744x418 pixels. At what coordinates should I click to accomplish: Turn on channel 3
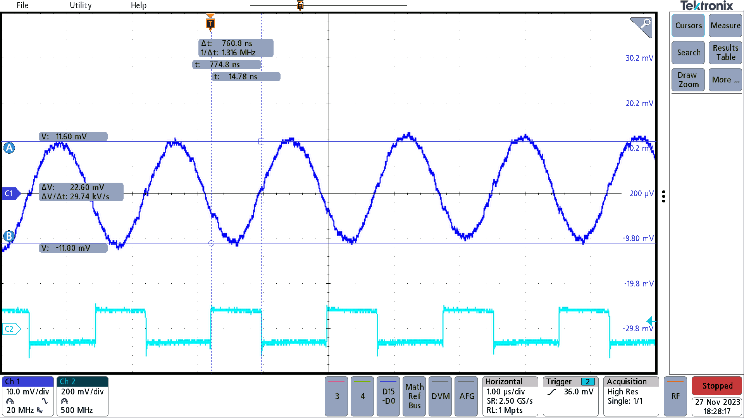click(x=338, y=397)
